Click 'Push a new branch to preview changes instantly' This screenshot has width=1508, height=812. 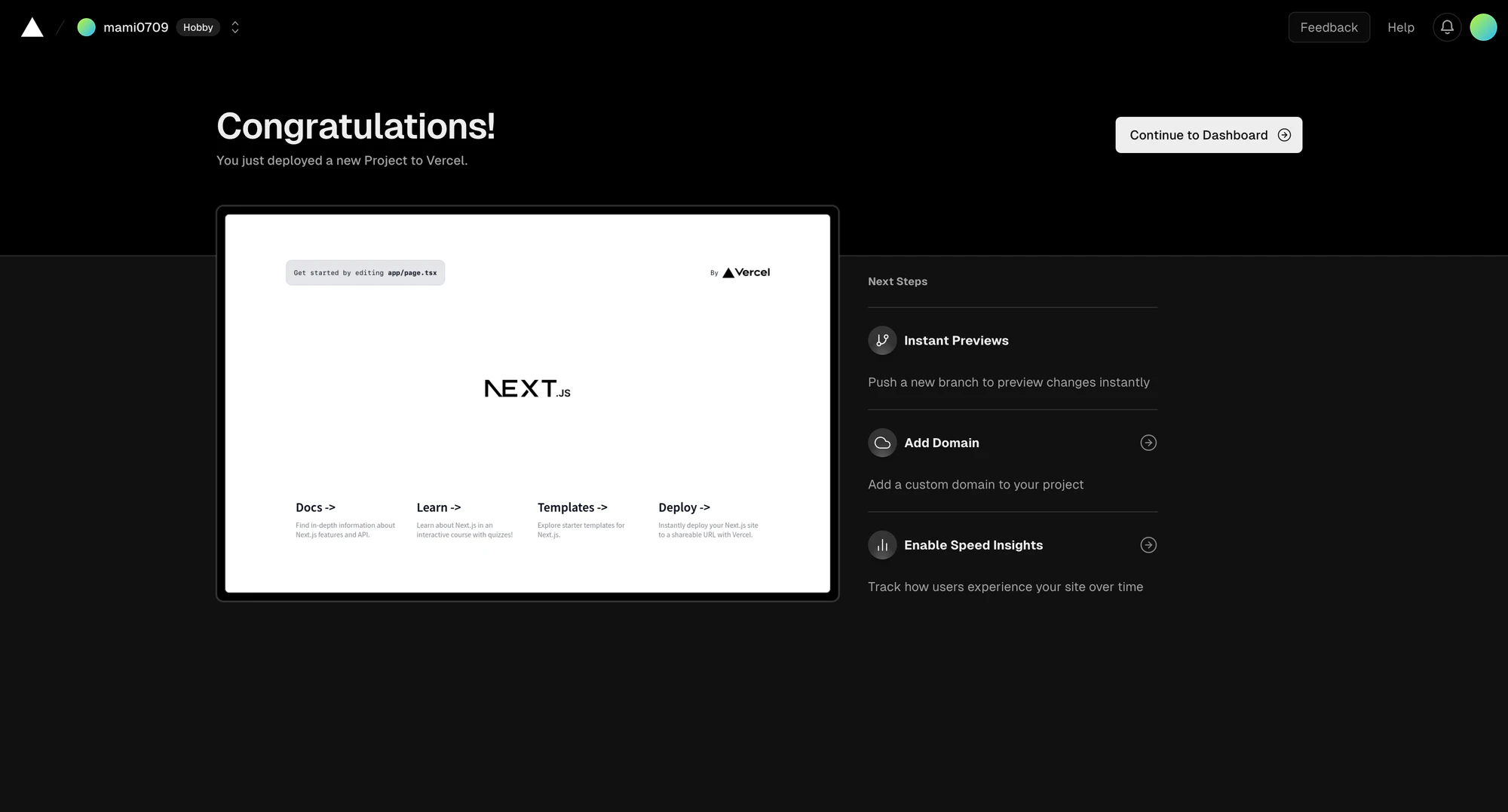point(1009,382)
